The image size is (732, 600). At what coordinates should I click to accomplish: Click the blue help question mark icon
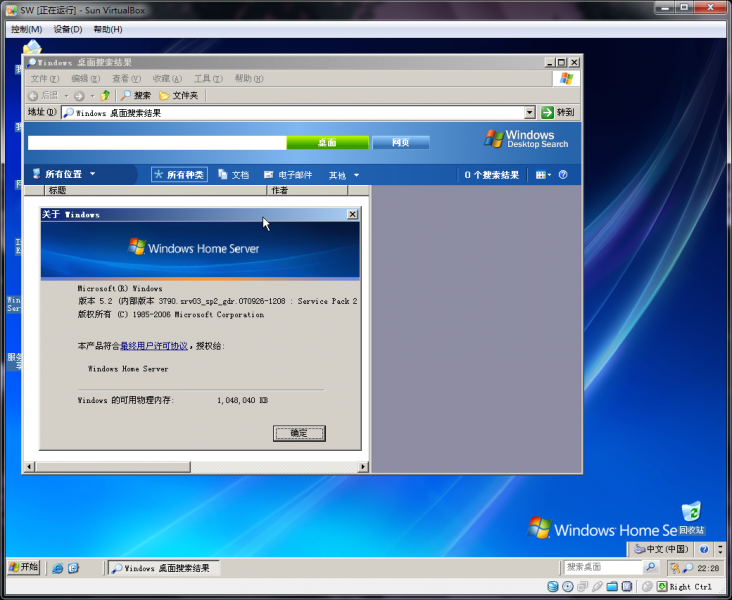563,175
